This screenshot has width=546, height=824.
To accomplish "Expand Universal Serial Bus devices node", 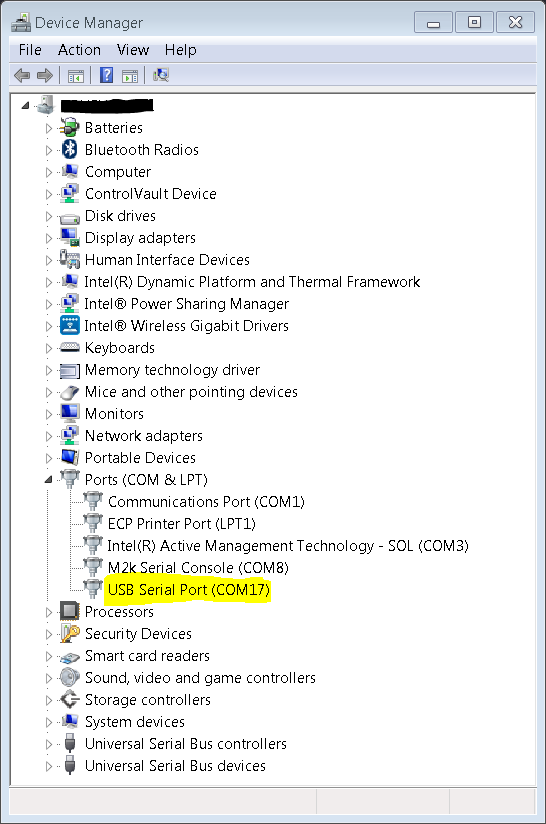I will (48, 766).
